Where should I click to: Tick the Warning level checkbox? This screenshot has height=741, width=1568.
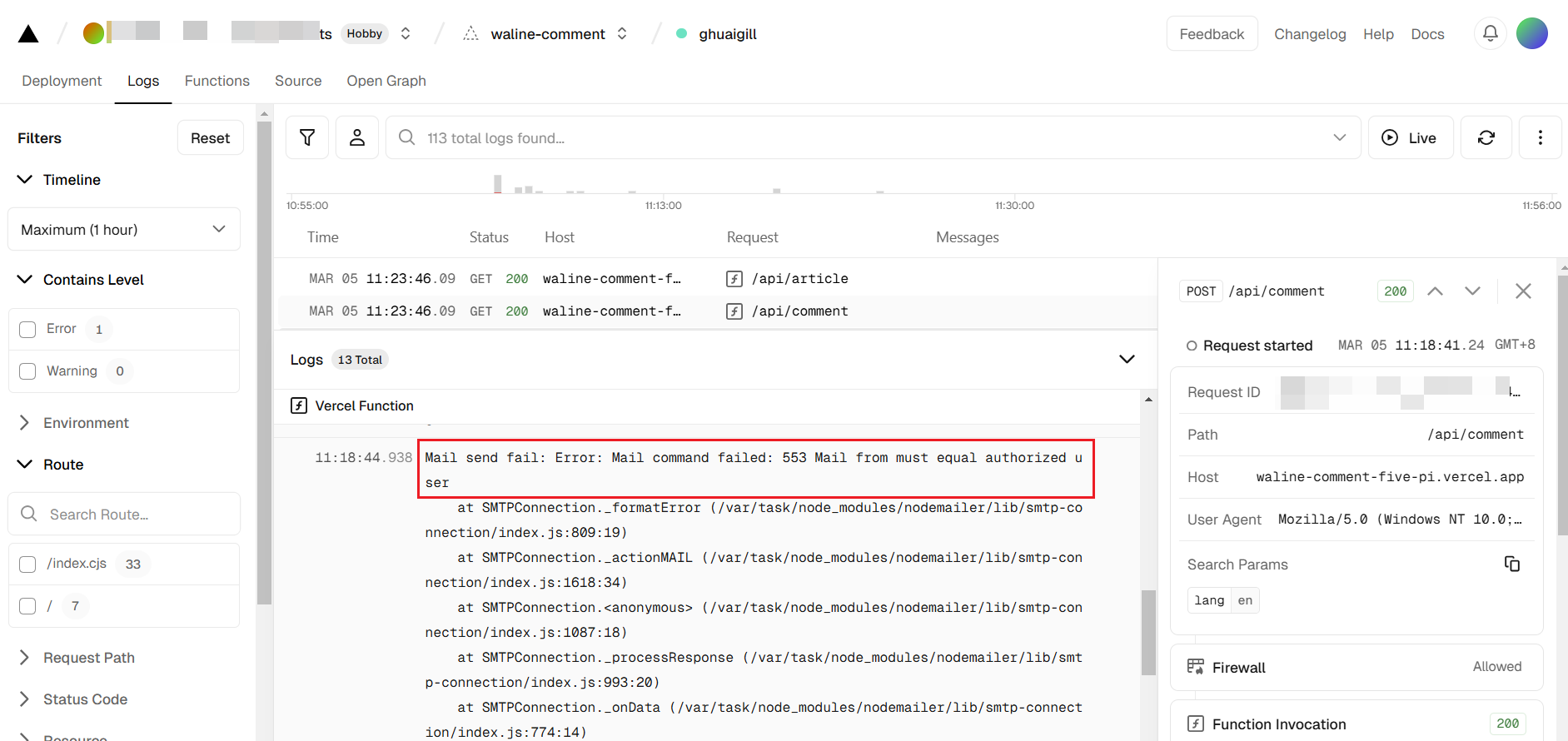[x=27, y=371]
